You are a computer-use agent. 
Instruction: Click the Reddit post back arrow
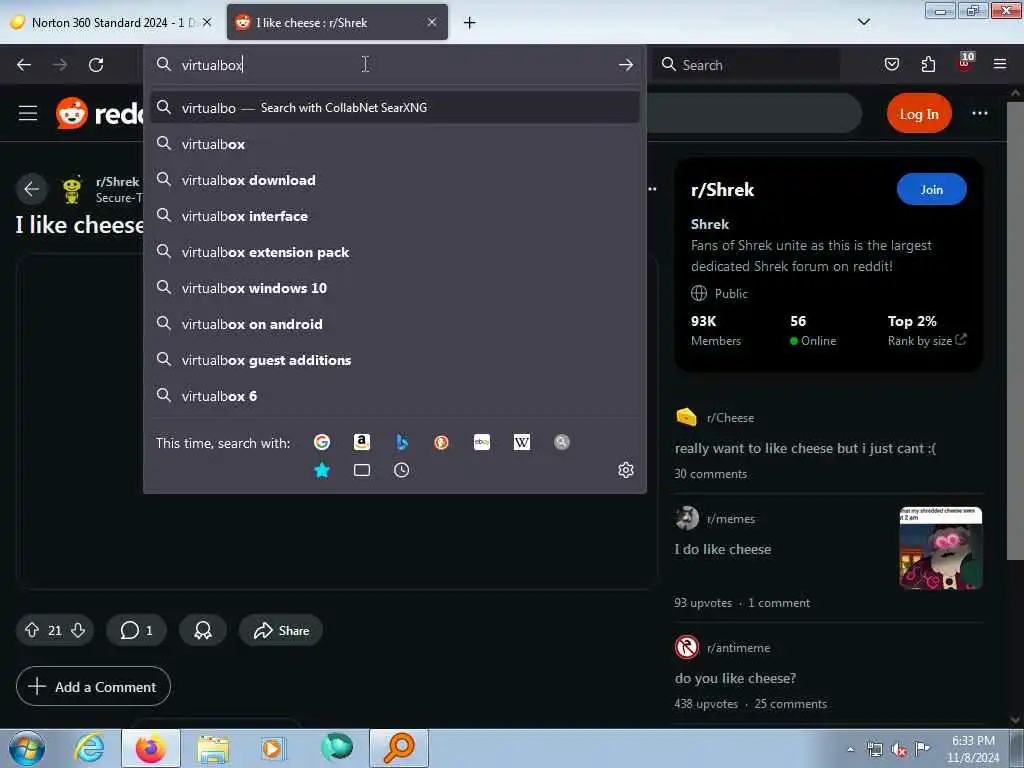click(x=31, y=189)
